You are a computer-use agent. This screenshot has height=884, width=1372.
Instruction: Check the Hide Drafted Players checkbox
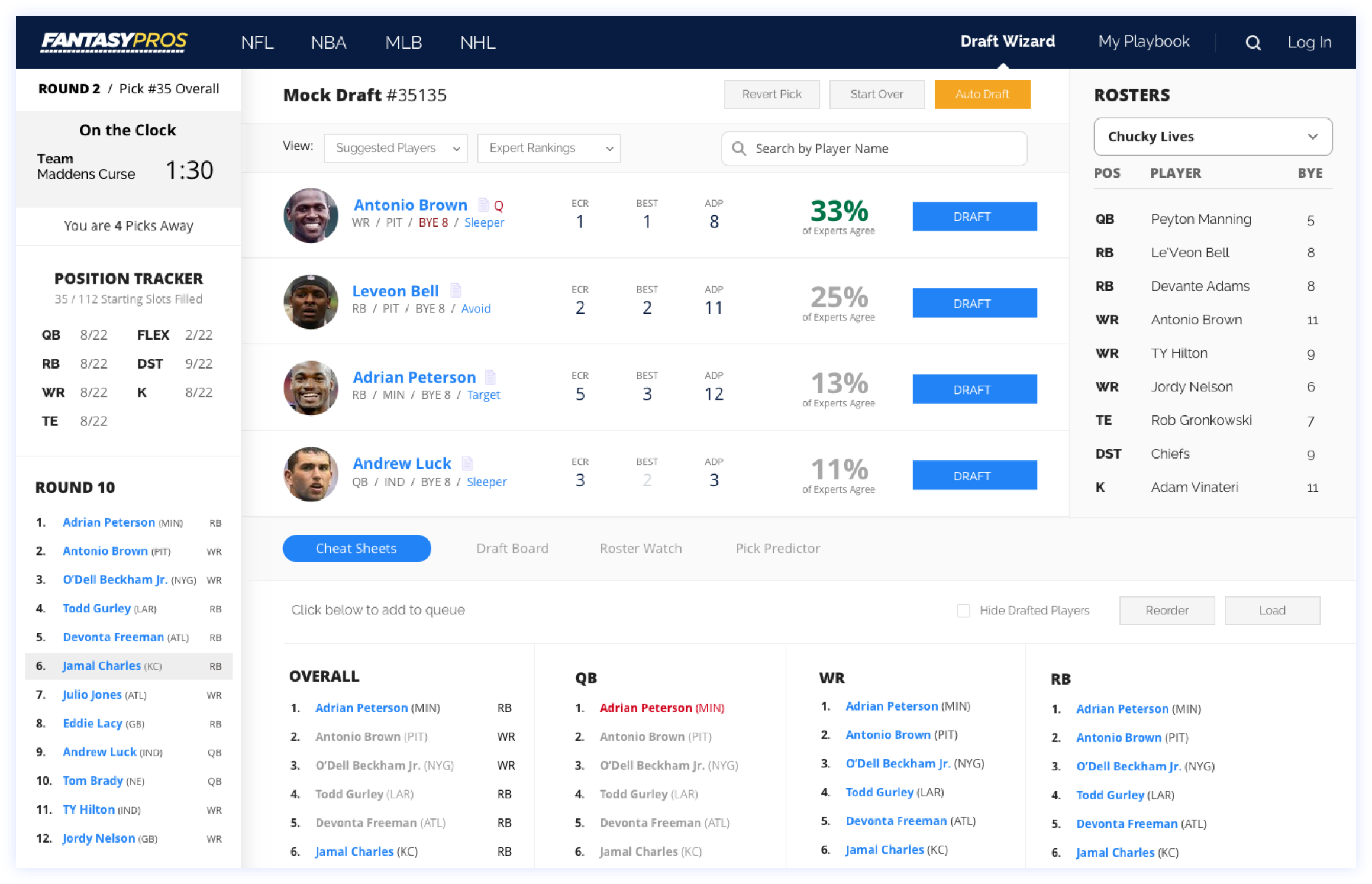pos(963,610)
